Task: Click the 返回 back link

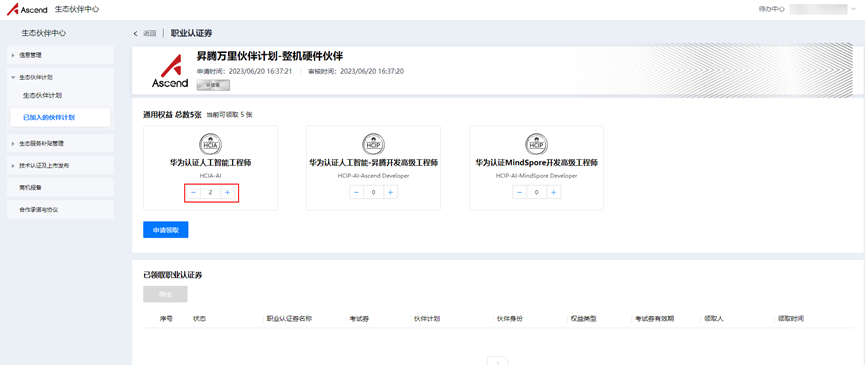Action: click(149, 34)
